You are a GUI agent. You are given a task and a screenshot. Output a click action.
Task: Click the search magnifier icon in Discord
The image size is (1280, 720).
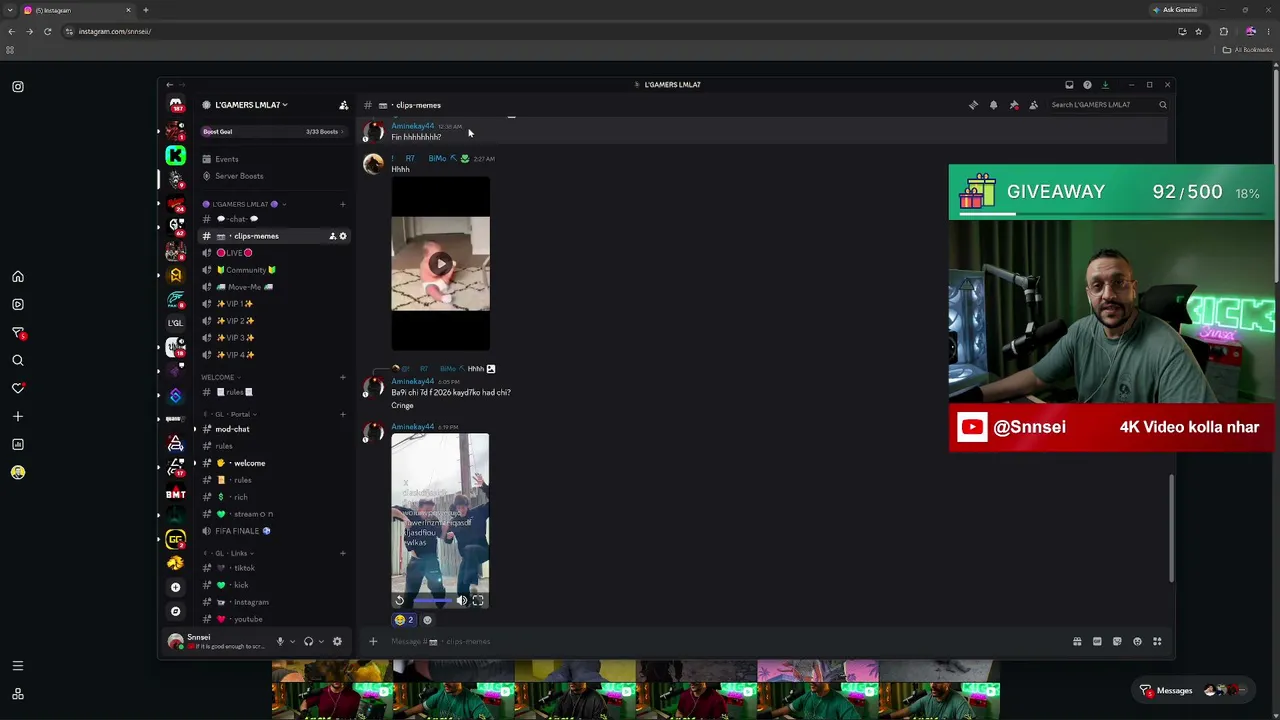point(1163,105)
